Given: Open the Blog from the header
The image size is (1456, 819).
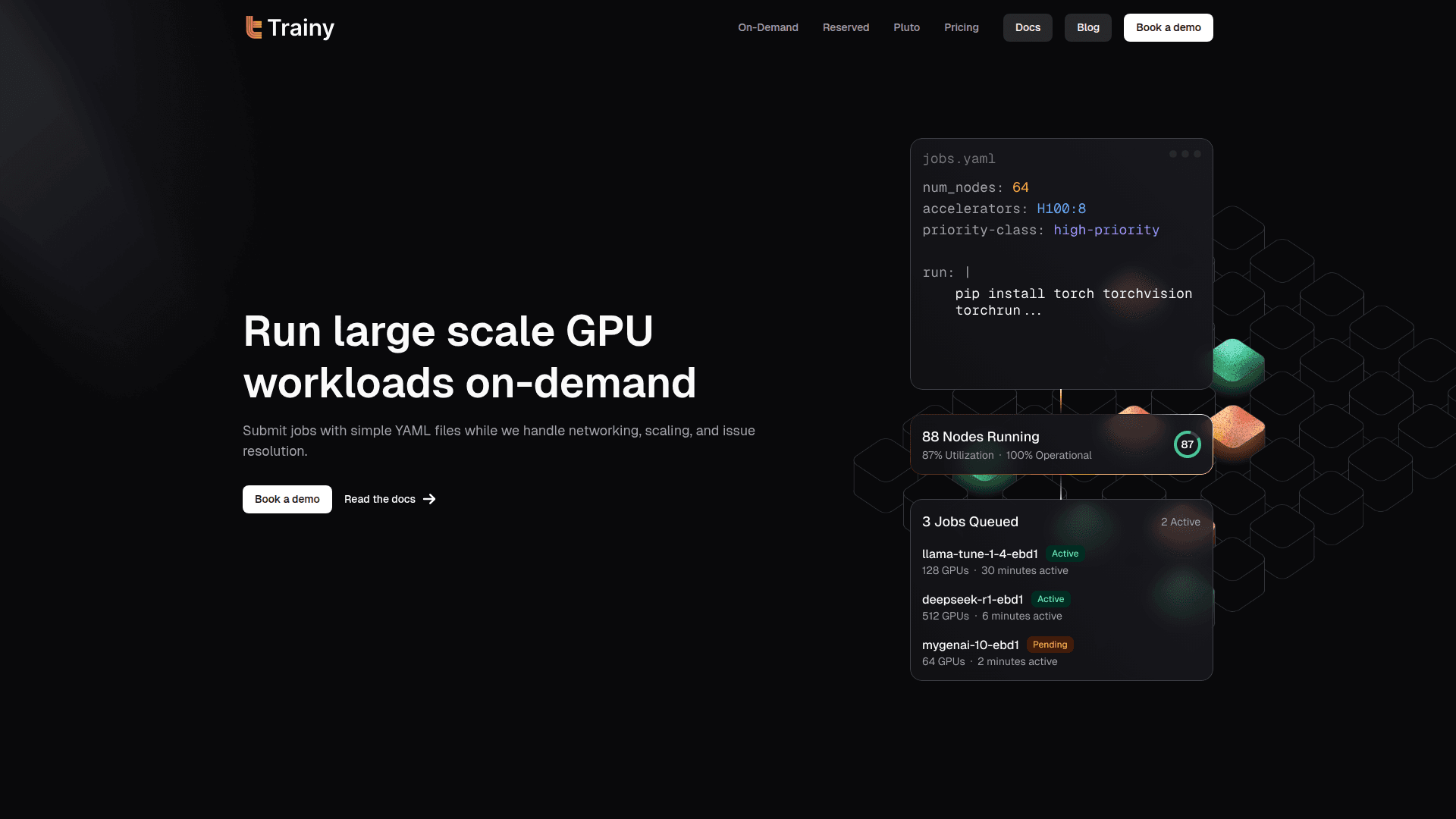Looking at the screenshot, I should (x=1087, y=27).
